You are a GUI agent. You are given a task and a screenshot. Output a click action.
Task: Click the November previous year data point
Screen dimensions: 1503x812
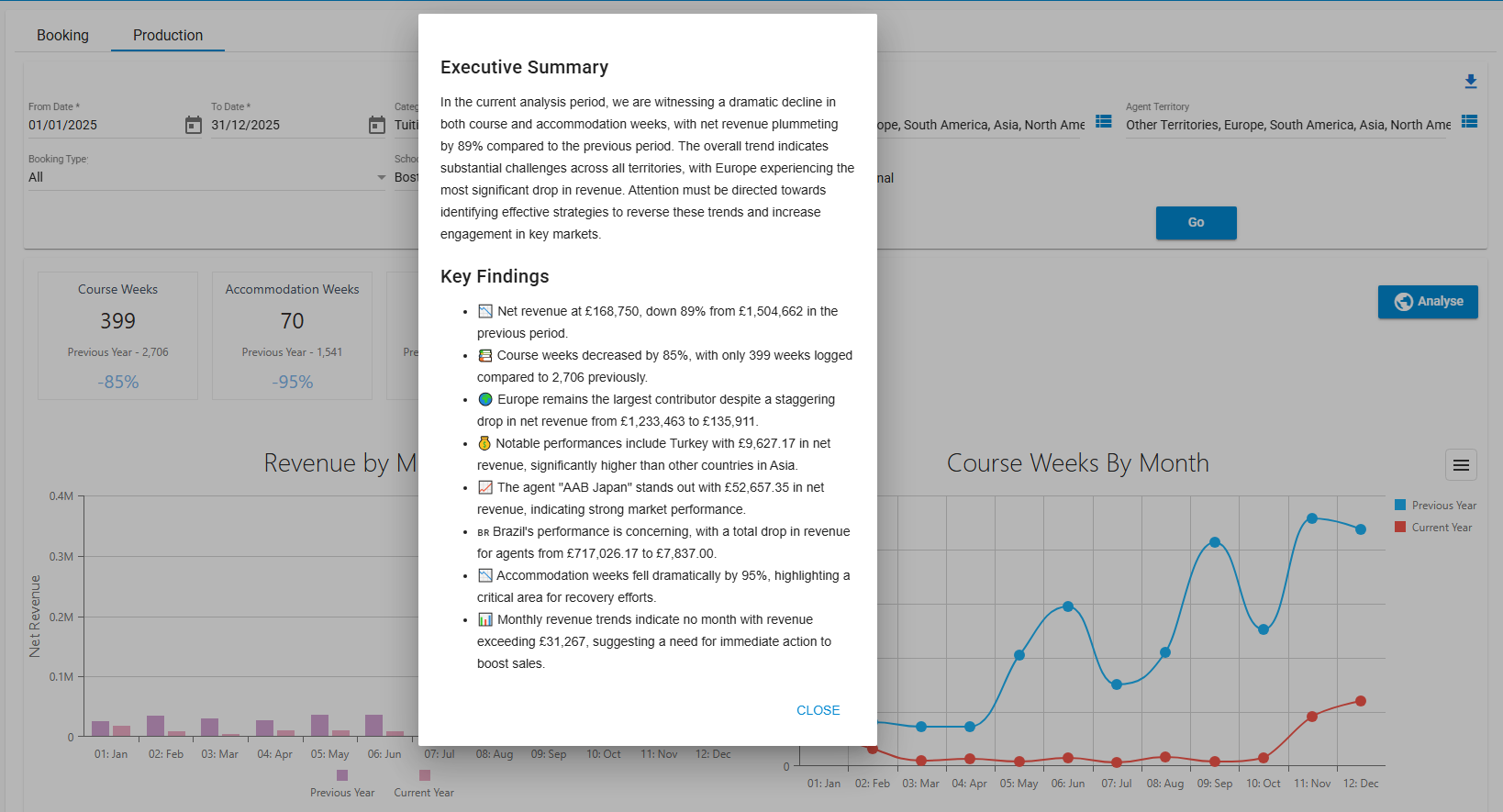pos(1312,518)
